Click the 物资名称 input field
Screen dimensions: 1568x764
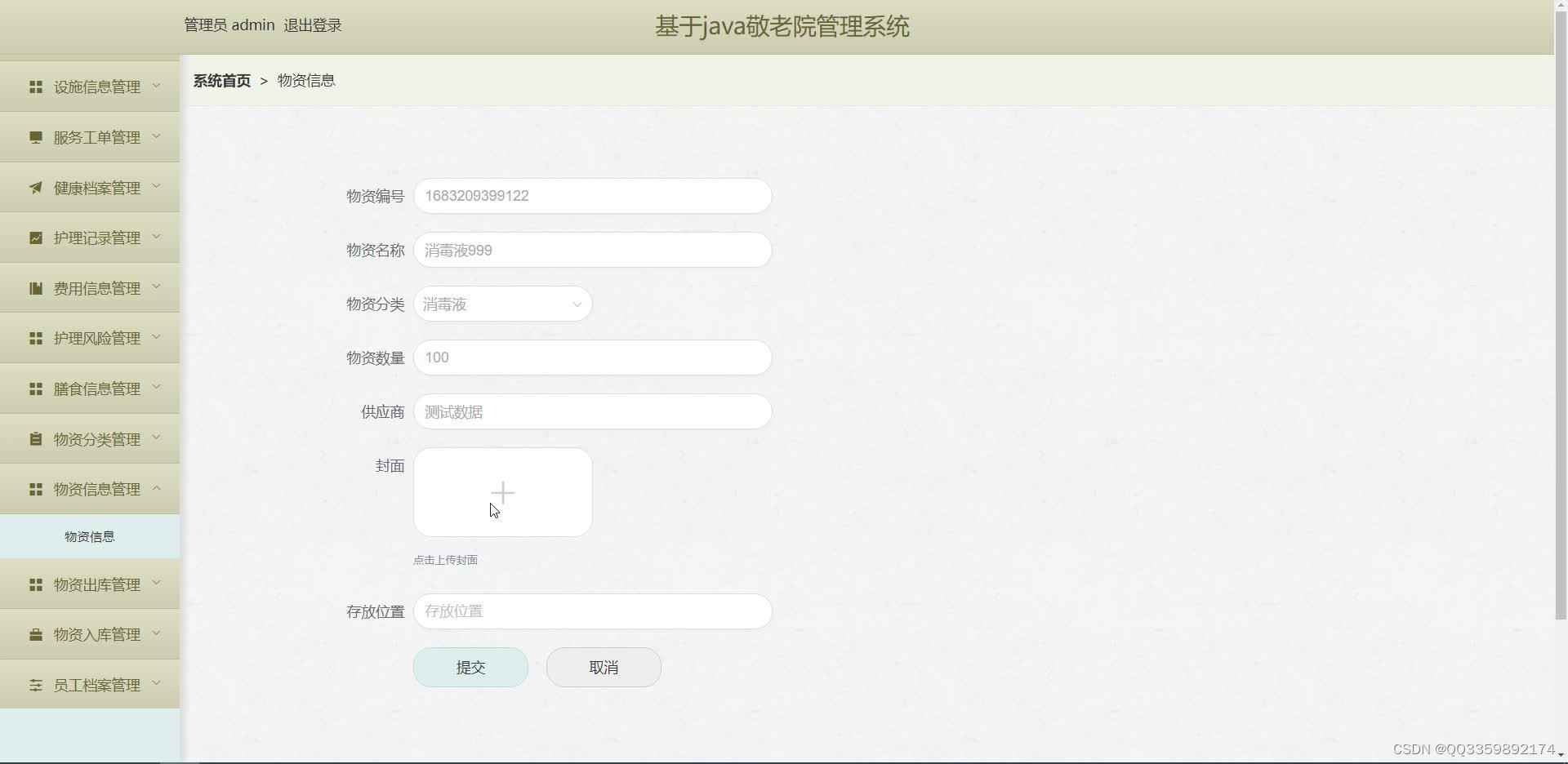(593, 250)
